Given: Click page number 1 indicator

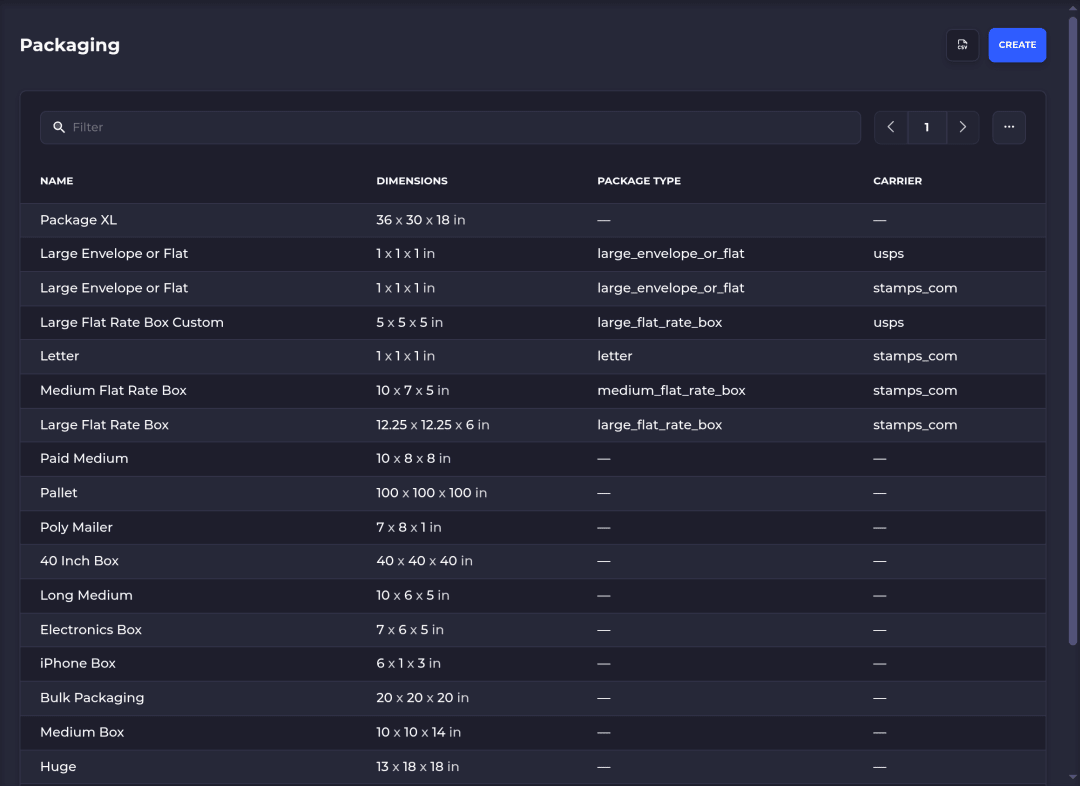Looking at the screenshot, I should 927,127.
